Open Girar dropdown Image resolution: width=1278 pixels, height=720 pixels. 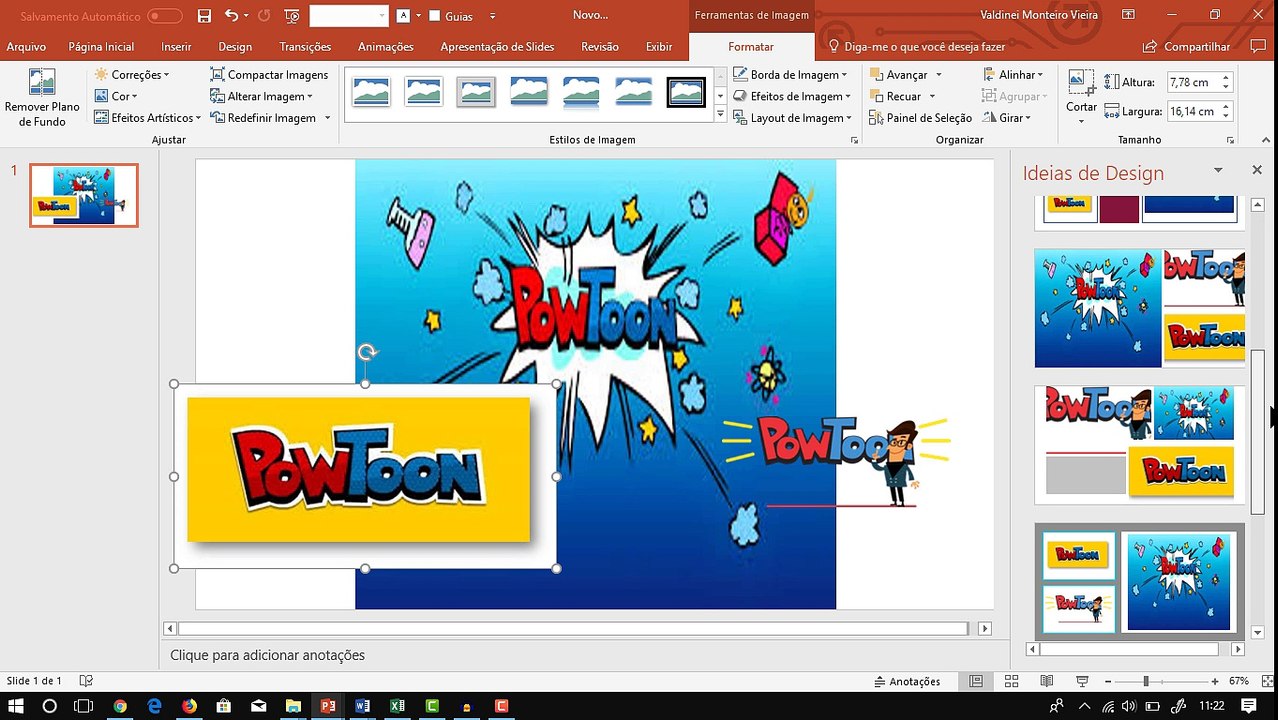1007,118
